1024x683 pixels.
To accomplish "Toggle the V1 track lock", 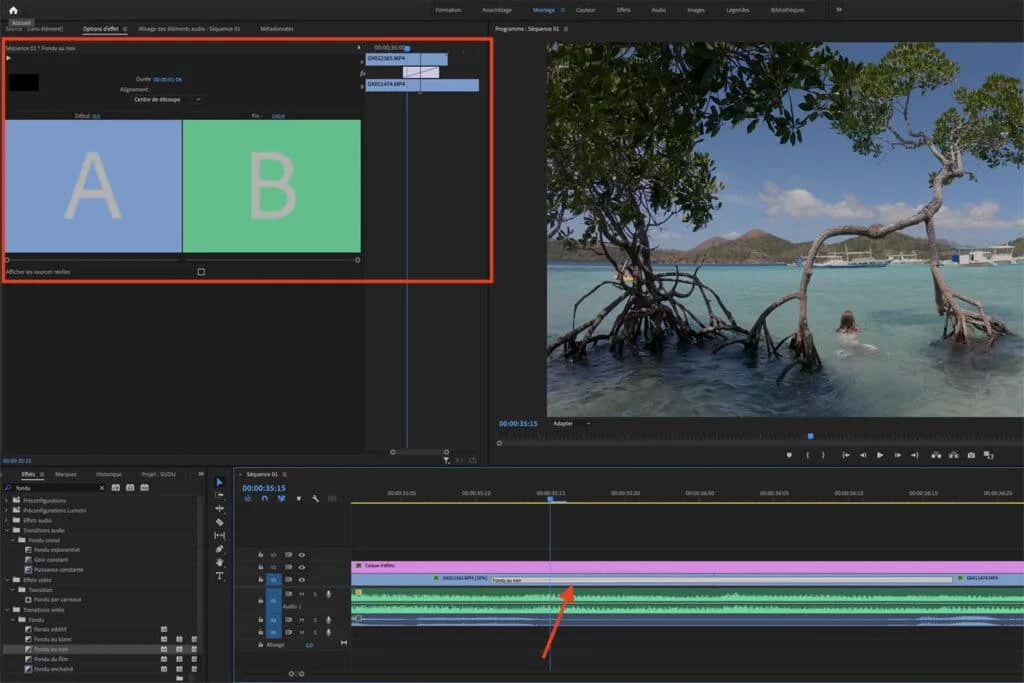I will pyautogui.click(x=261, y=580).
